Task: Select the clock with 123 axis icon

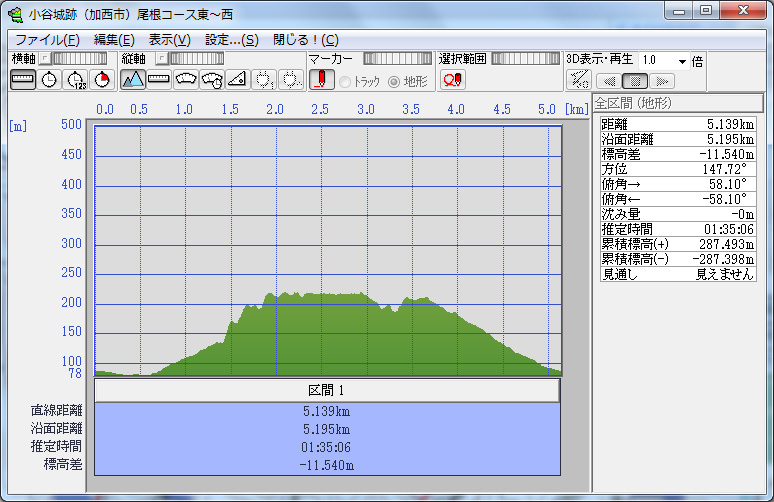Action: [76, 79]
